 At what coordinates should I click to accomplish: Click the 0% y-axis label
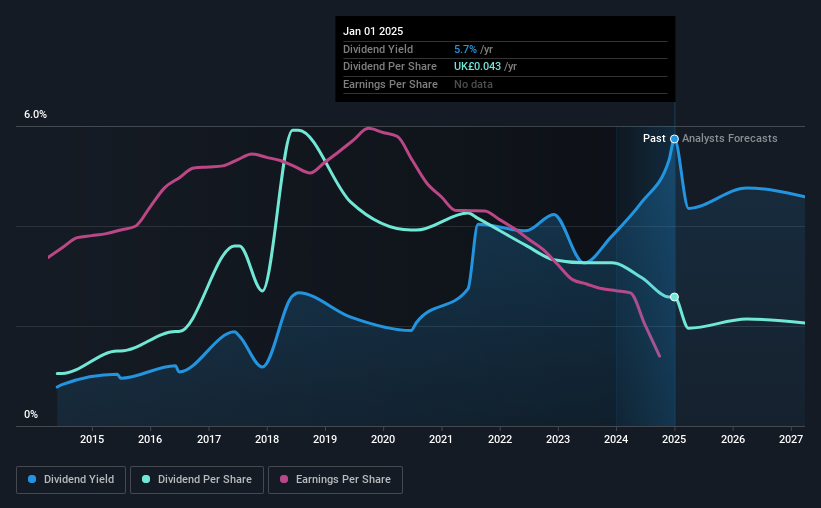[x=31, y=414]
